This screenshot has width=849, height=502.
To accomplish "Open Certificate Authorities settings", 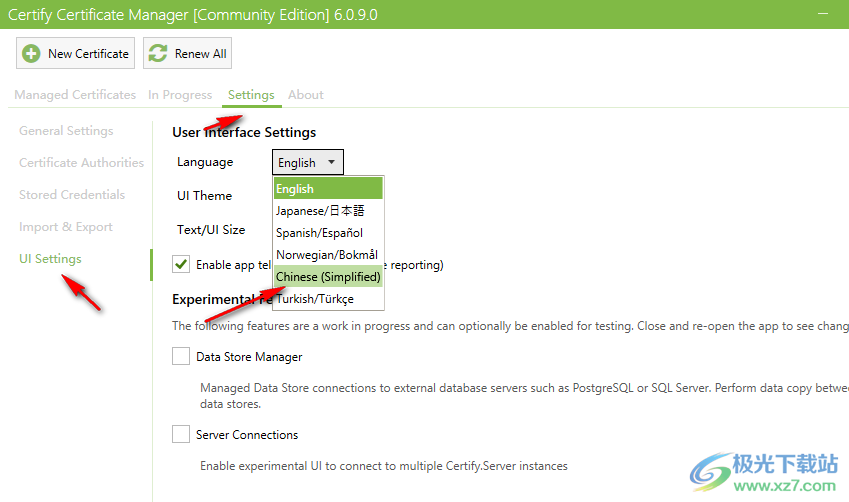I will pos(81,163).
